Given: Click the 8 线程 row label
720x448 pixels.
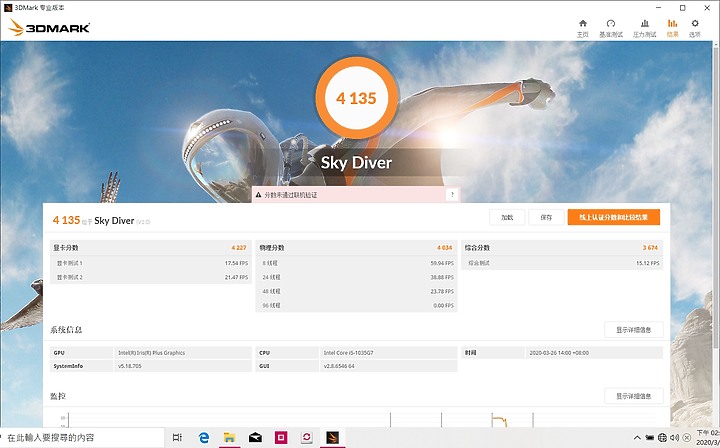Looking at the screenshot, I should pyautogui.click(x=270, y=263).
